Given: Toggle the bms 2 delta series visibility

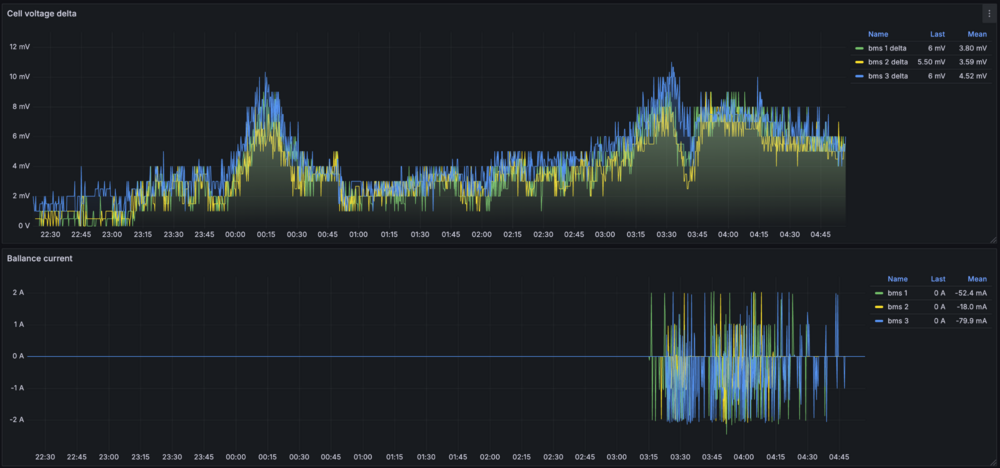Looking at the screenshot, I should click(x=890, y=61).
